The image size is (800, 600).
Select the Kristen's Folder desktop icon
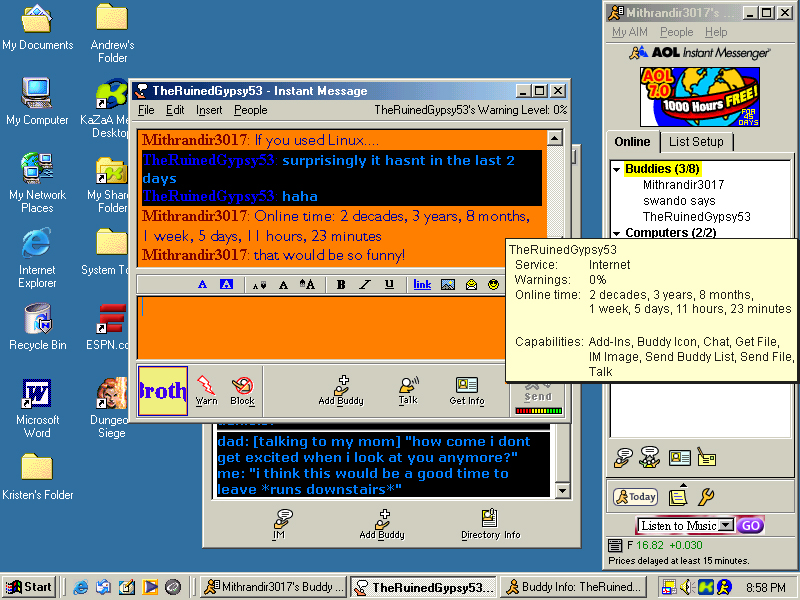coord(38,477)
